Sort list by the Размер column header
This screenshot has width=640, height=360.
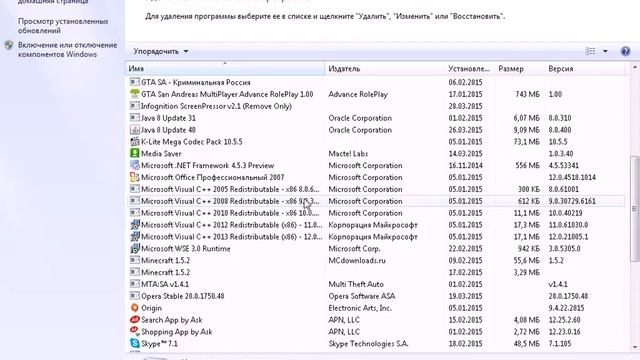click(x=520, y=69)
